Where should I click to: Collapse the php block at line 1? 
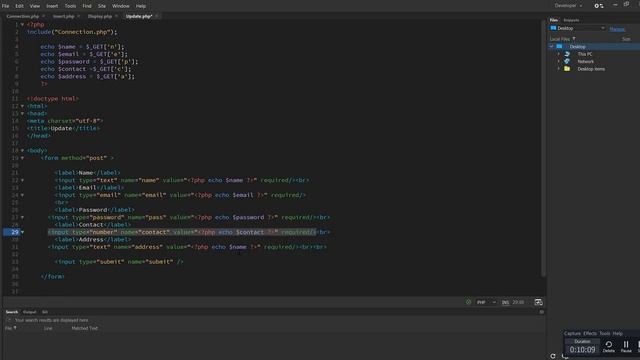pos(22,24)
